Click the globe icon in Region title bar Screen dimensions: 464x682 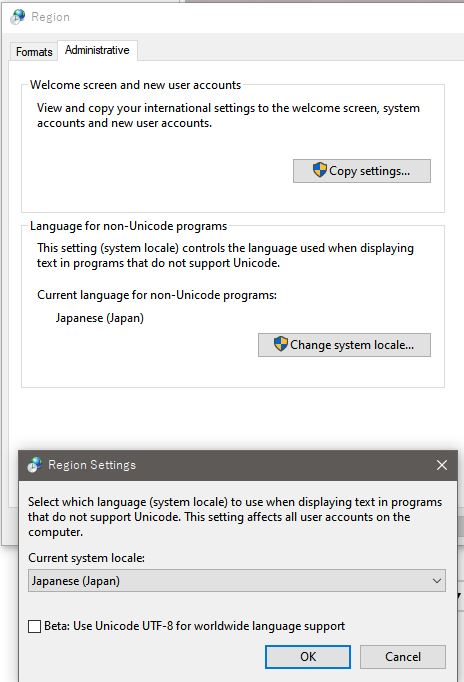(18, 17)
